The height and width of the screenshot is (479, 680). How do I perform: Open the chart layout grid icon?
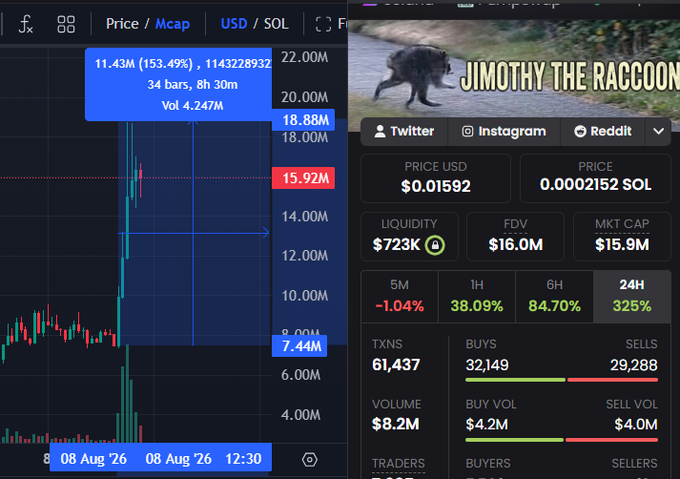[66, 24]
